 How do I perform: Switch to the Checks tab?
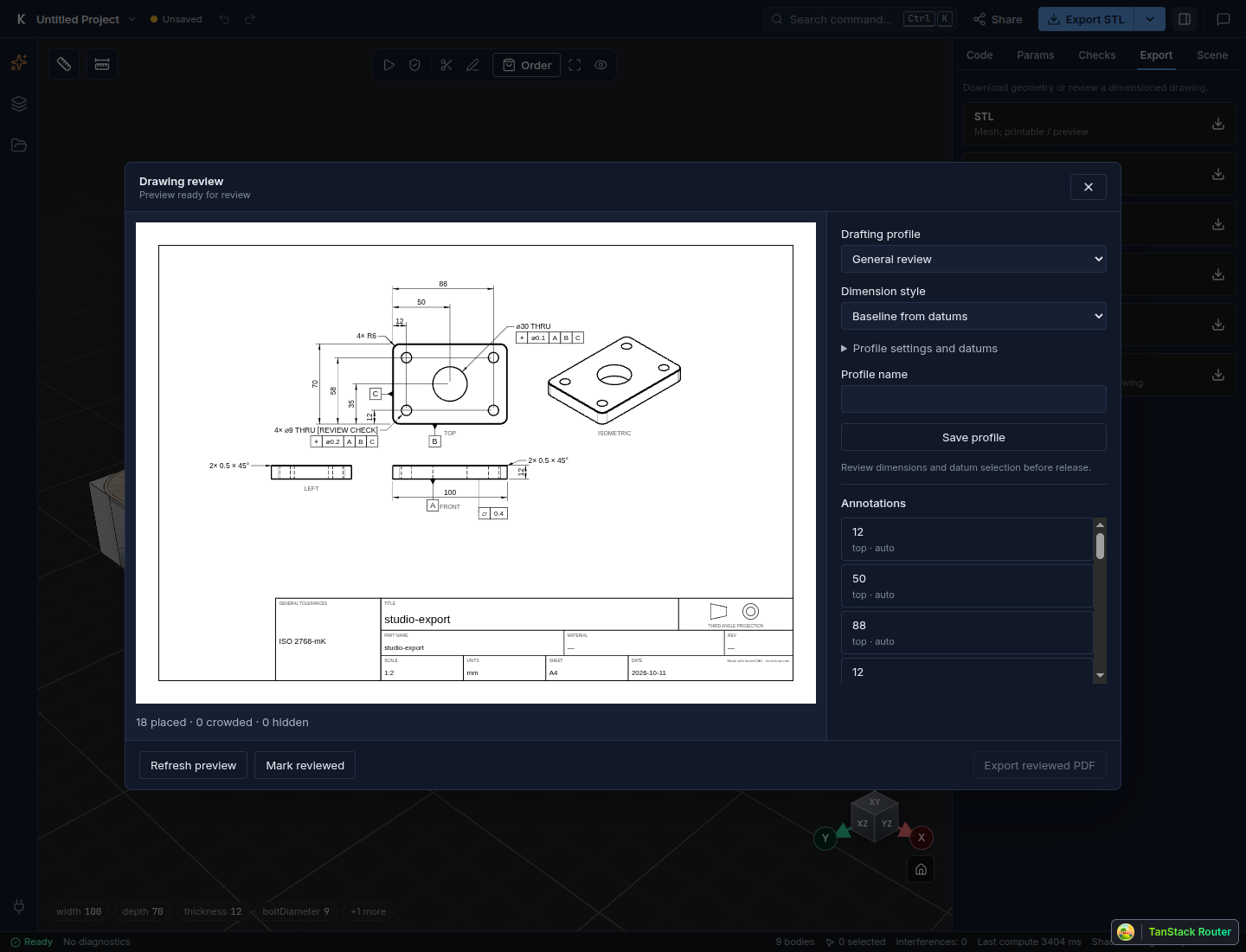coord(1097,55)
